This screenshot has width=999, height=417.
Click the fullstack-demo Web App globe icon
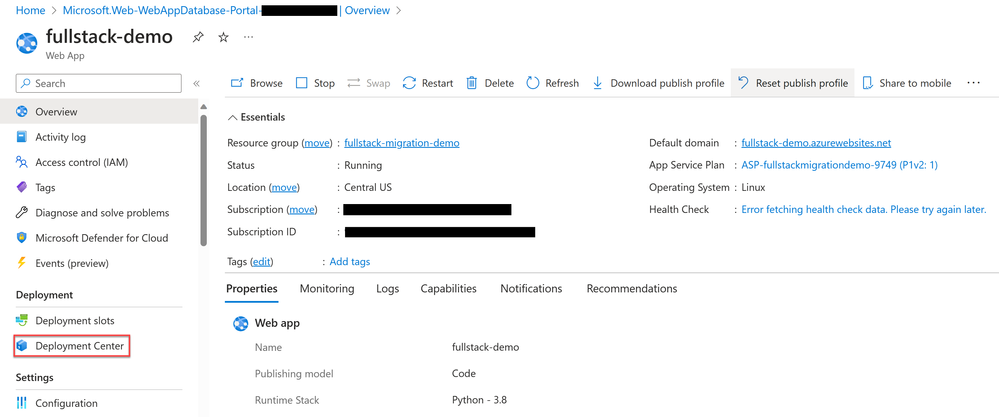[x=27, y=44]
